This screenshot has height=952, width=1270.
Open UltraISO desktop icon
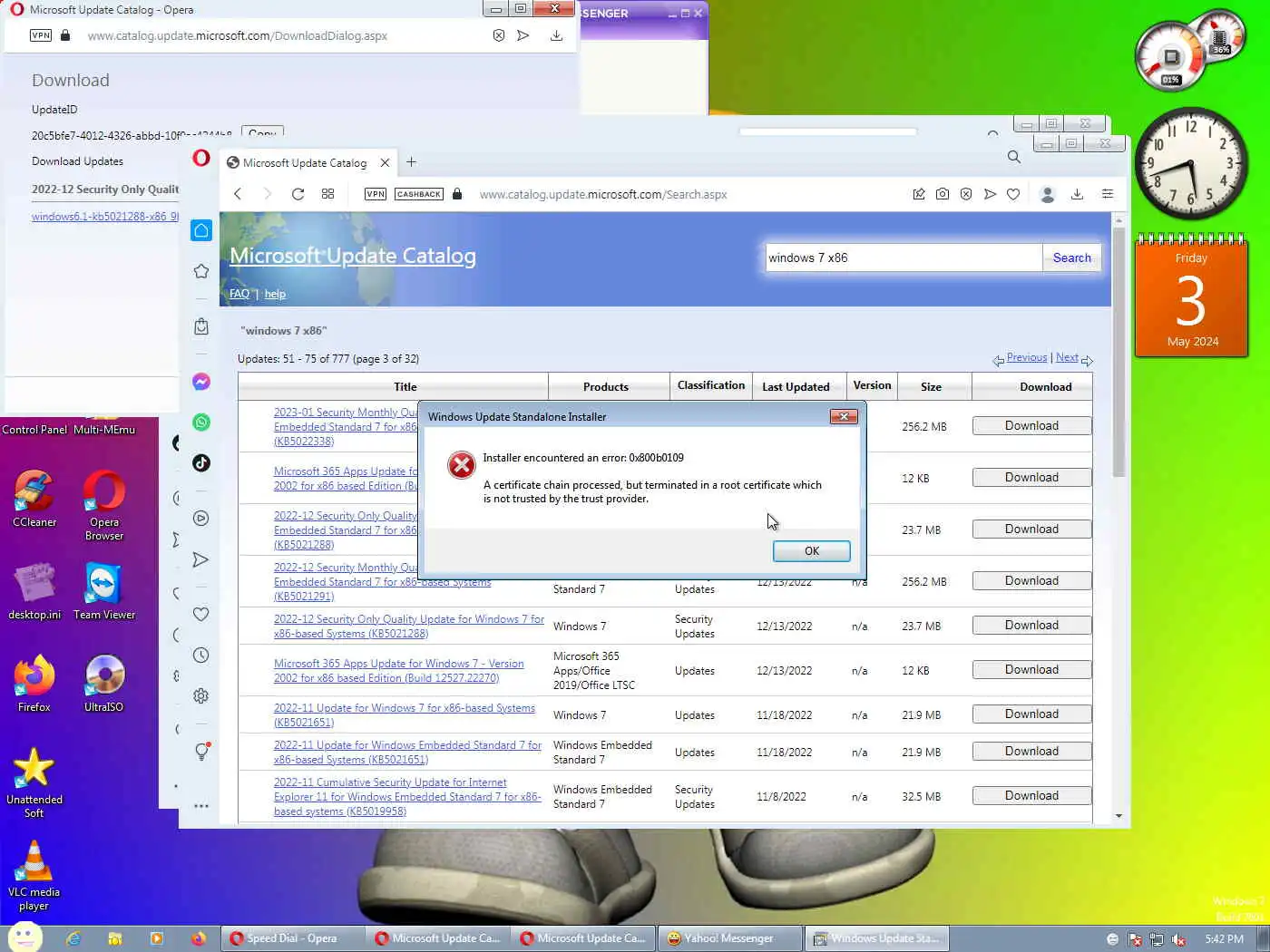[104, 684]
